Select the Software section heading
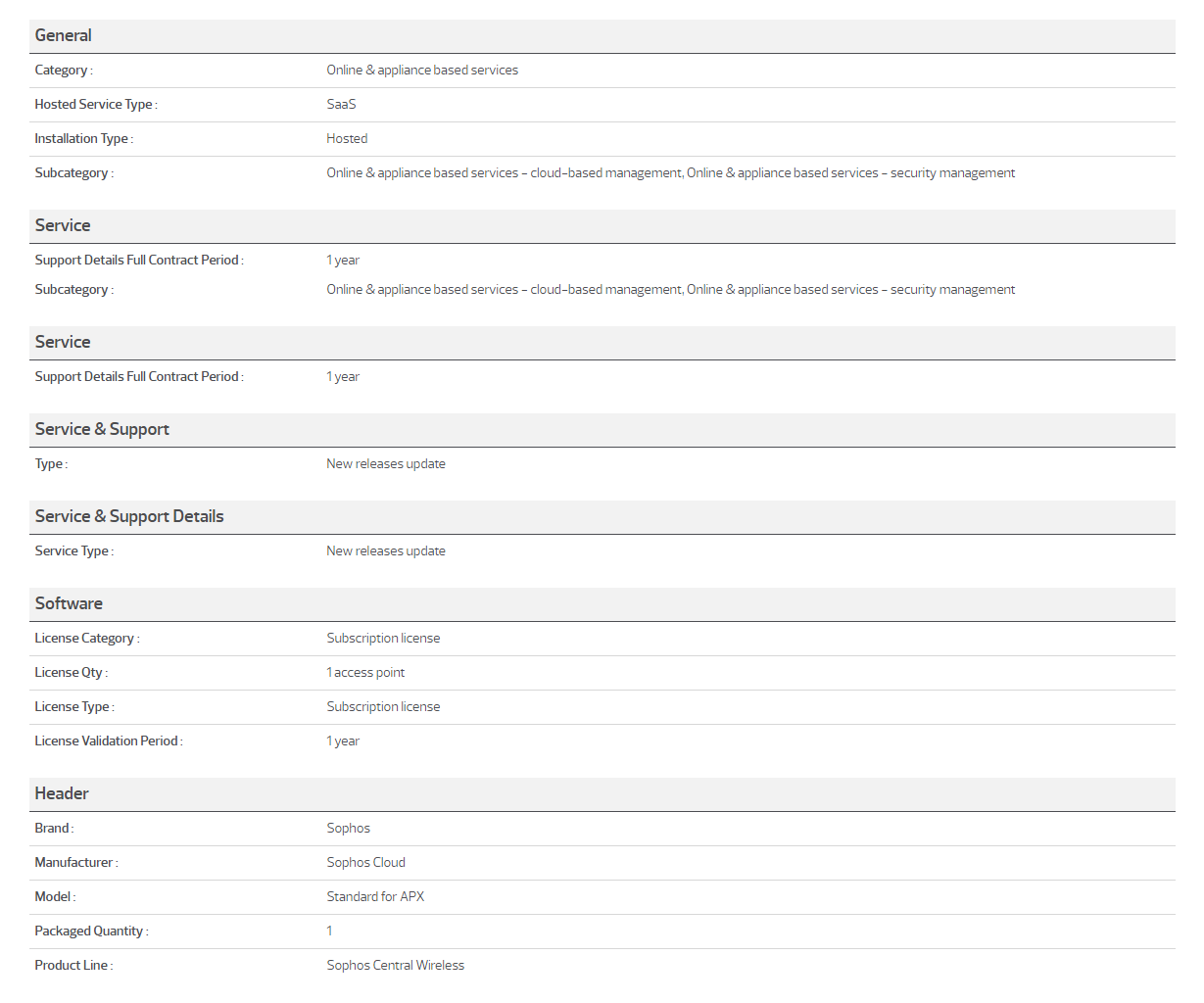Image resolution: width=1204 pixels, height=1003 pixels. click(x=69, y=603)
